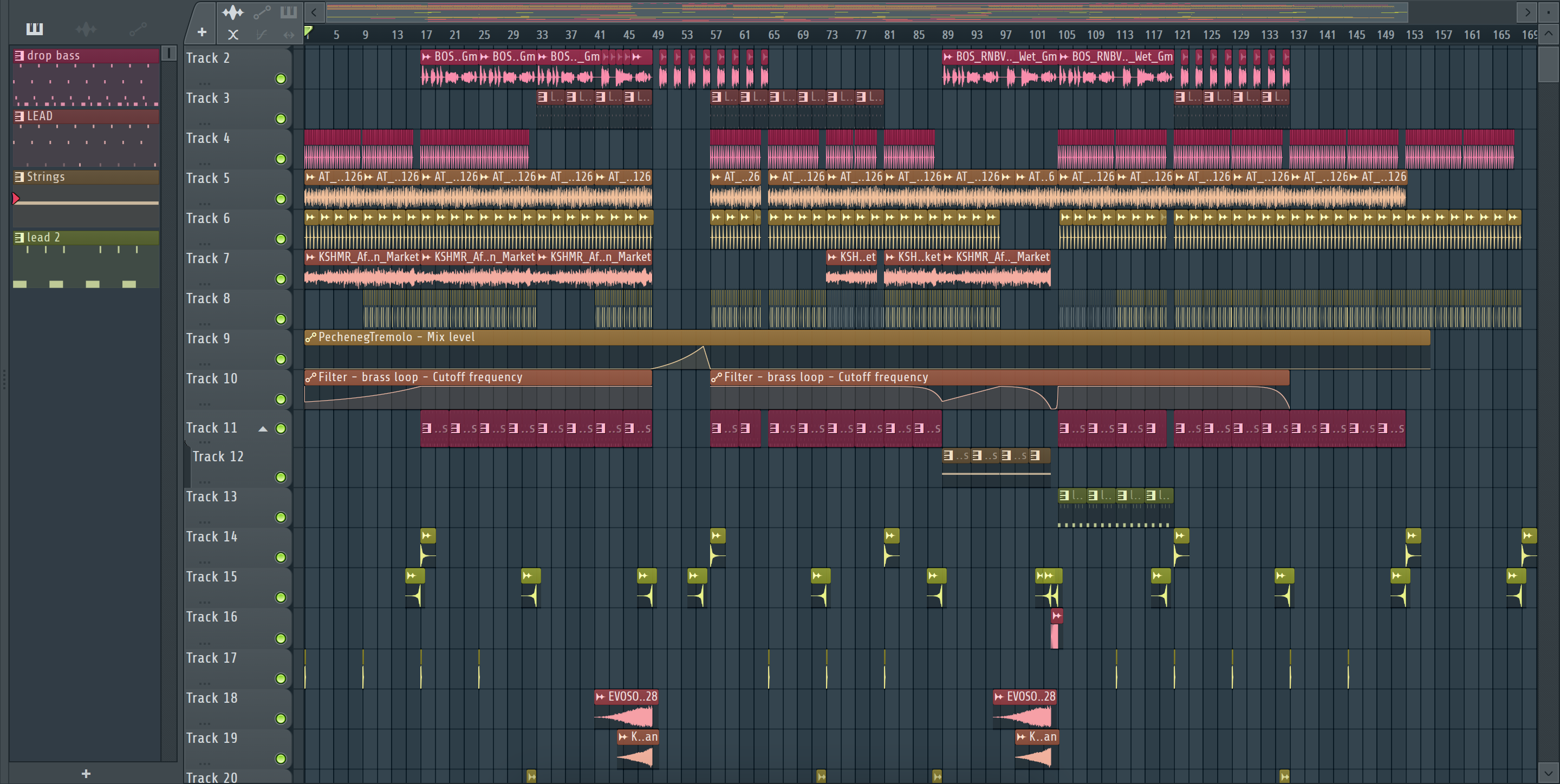Image resolution: width=1560 pixels, height=784 pixels.
Task: Click scroll down arrow of vertical scrollbar
Action: pos(1549,773)
